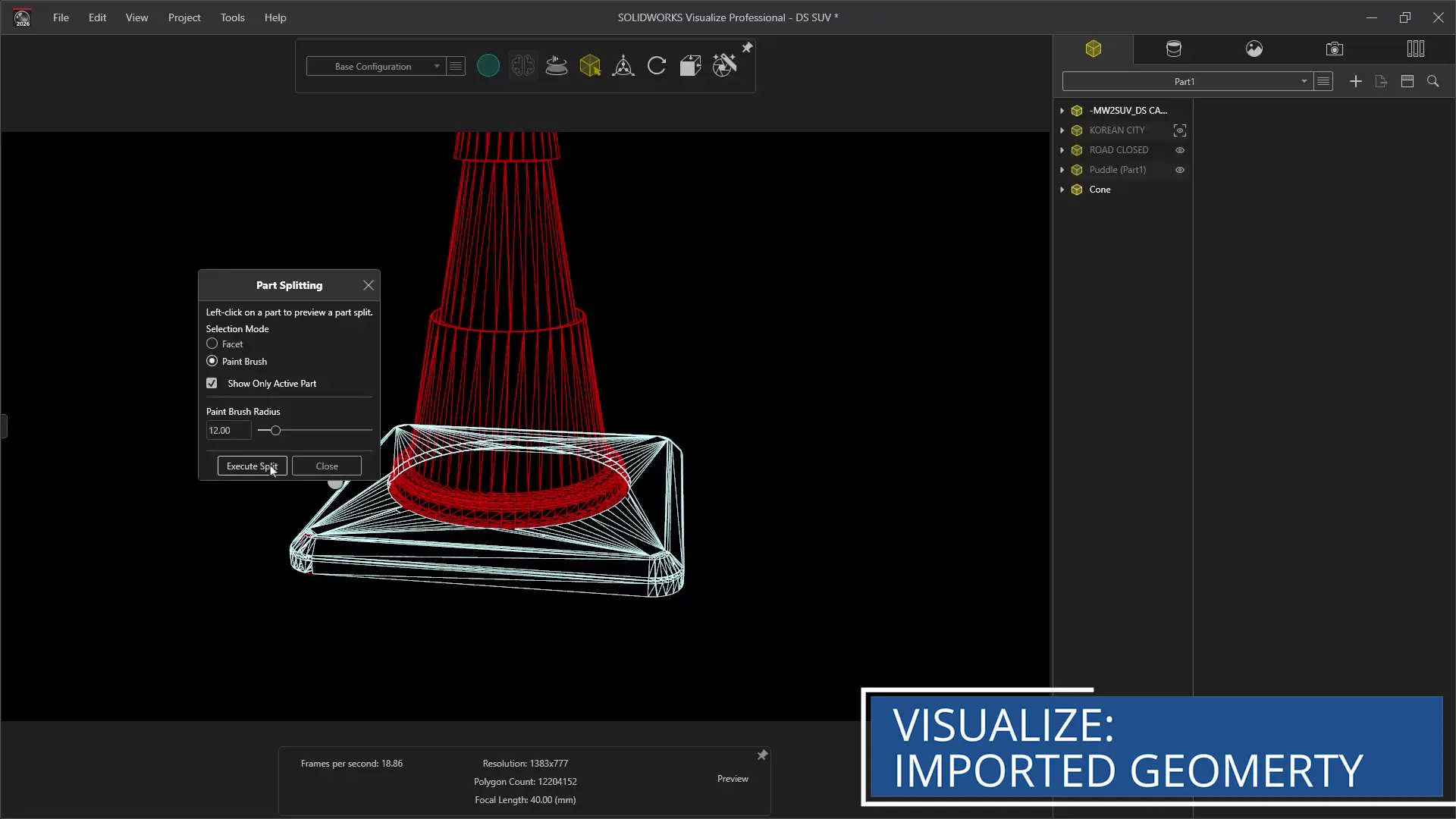Viewport: 1456px width, 819px height.
Task: Click the -MW2SUV_DS model cube icon
Action: click(1077, 111)
